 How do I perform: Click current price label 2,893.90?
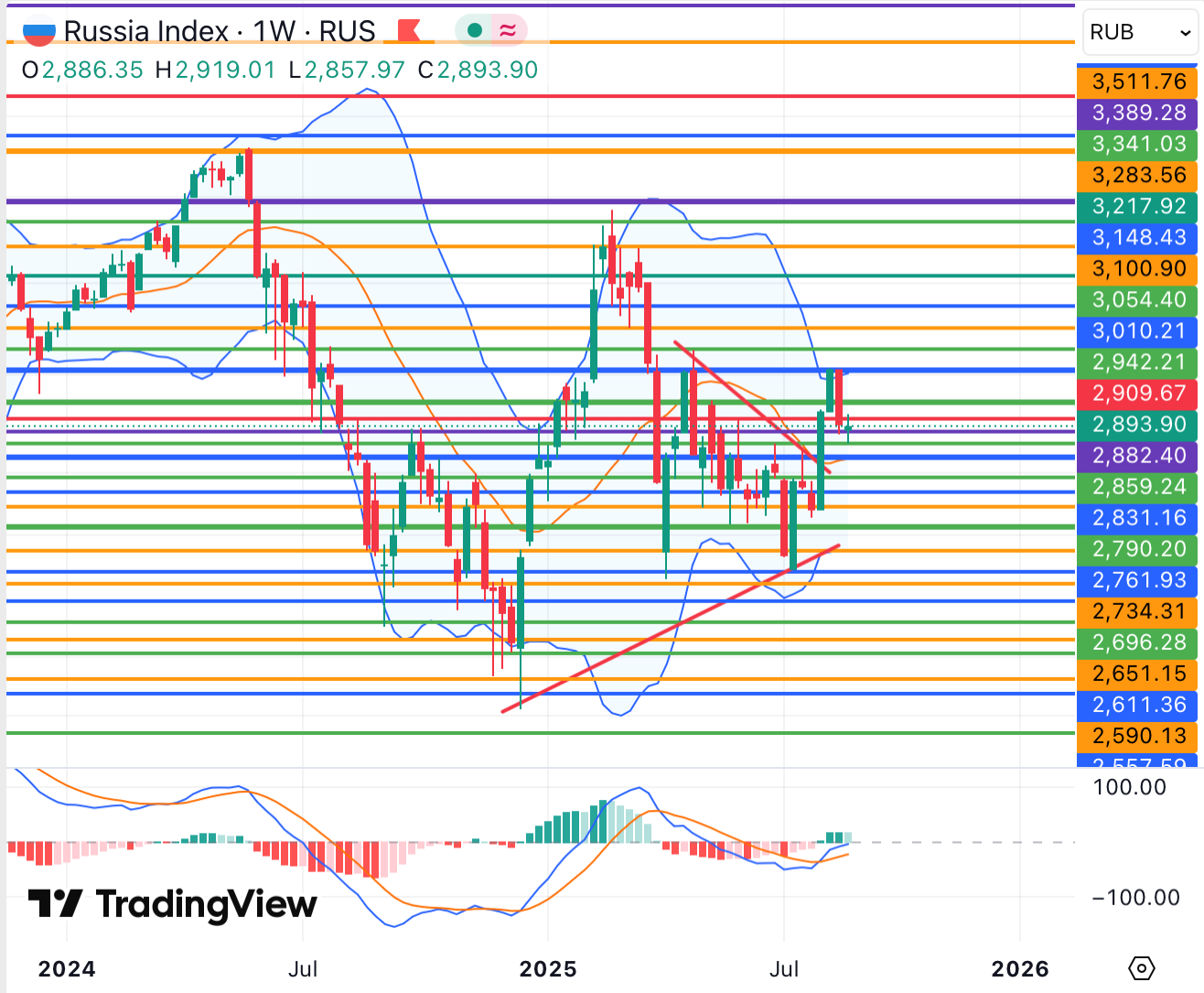(x=1138, y=424)
